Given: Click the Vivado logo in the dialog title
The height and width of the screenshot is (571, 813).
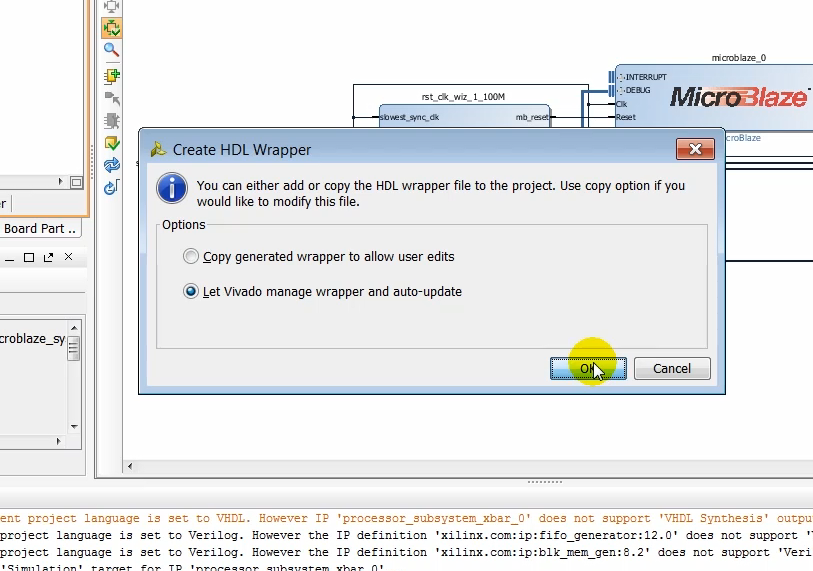Looking at the screenshot, I should point(158,149).
